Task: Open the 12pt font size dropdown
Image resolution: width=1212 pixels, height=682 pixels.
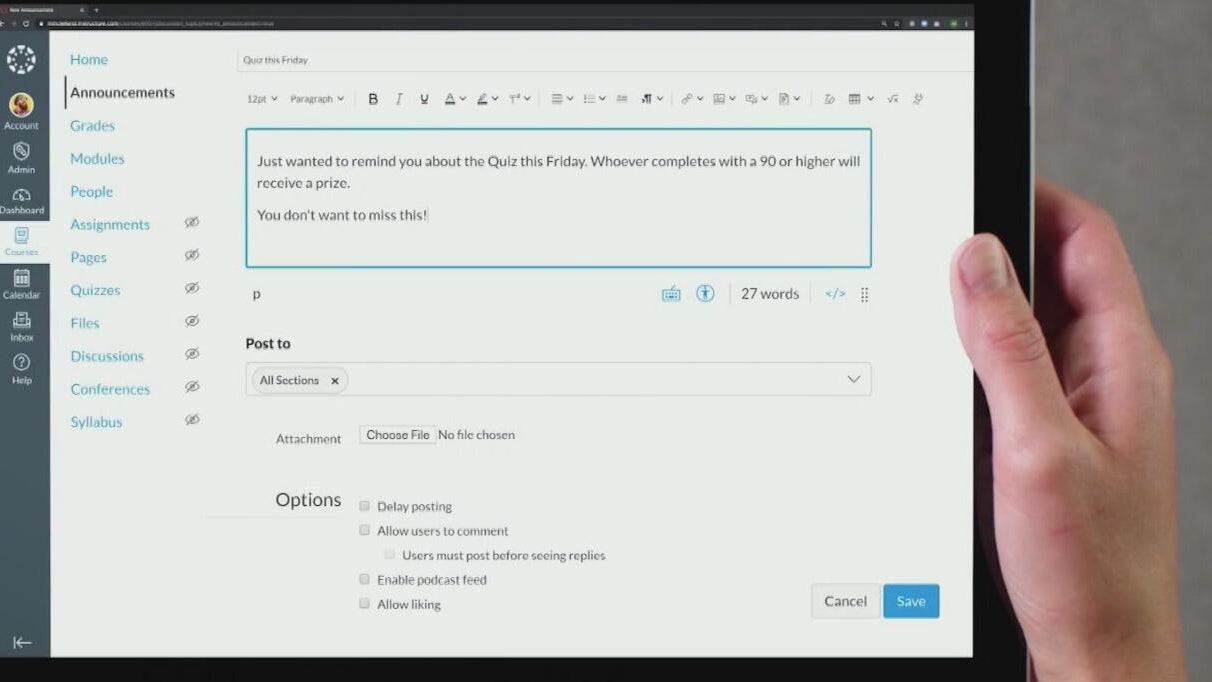Action: (x=262, y=99)
